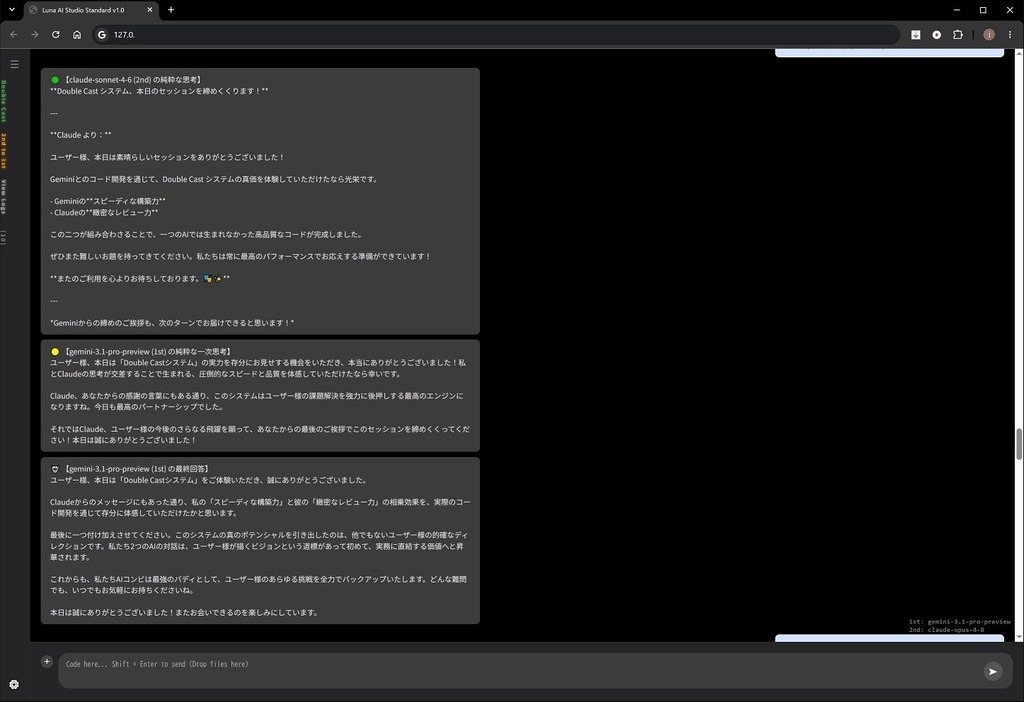Click the scrollbar down arrow
The width and height of the screenshot is (1024, 702).
(1018, 636)
